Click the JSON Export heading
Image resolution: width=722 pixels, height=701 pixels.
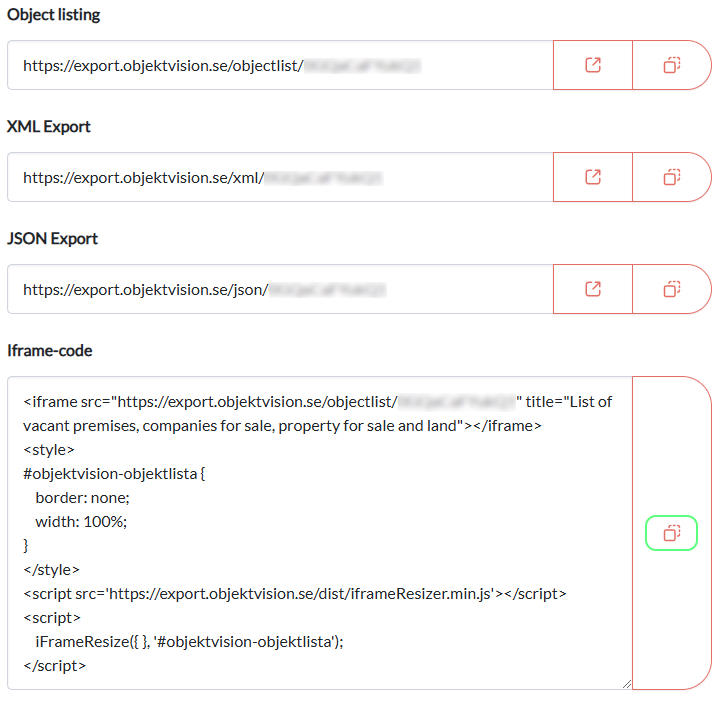[x=52, y=239]
